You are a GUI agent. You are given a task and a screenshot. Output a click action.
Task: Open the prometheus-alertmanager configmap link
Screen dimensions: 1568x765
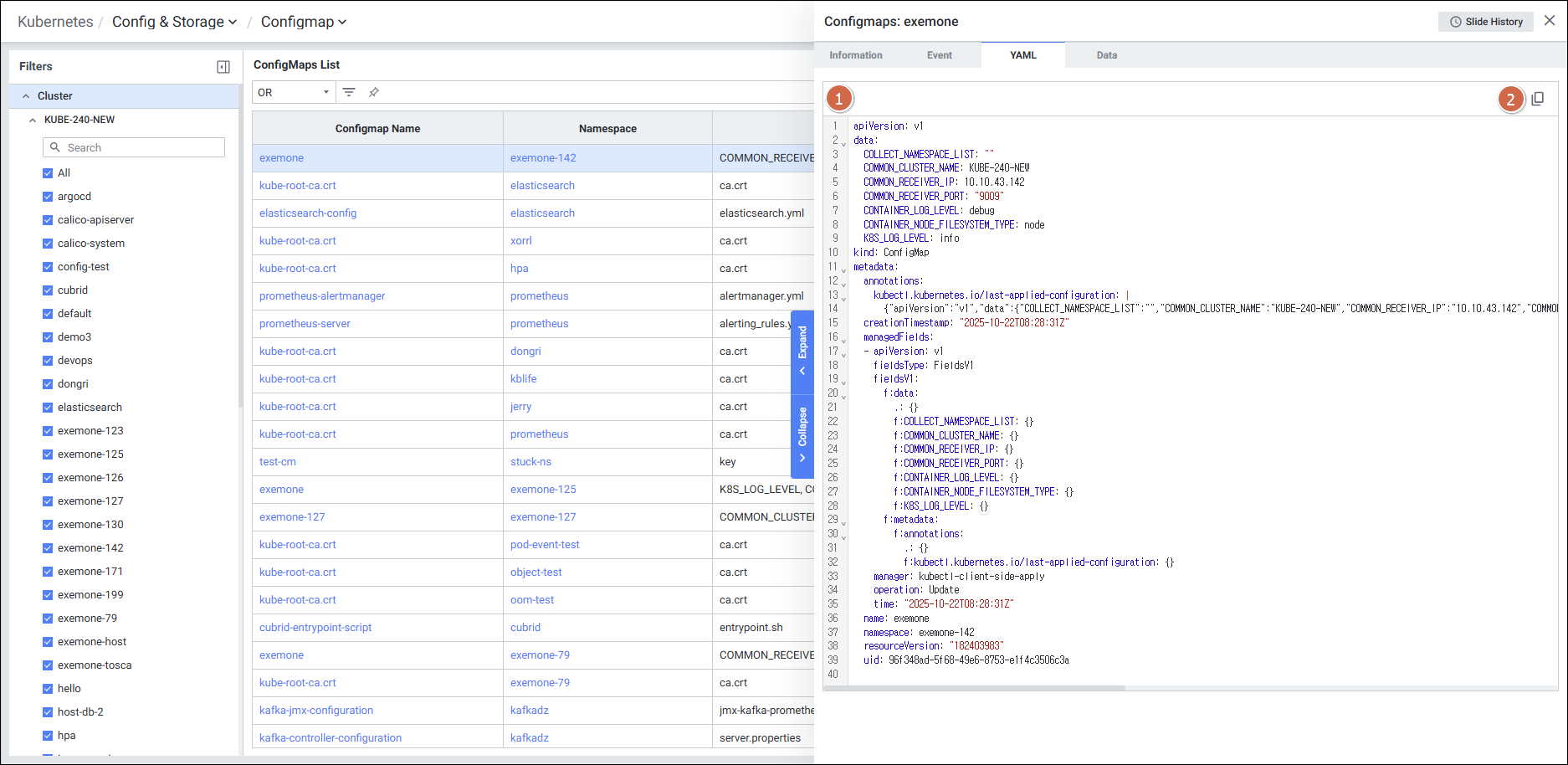322,296
